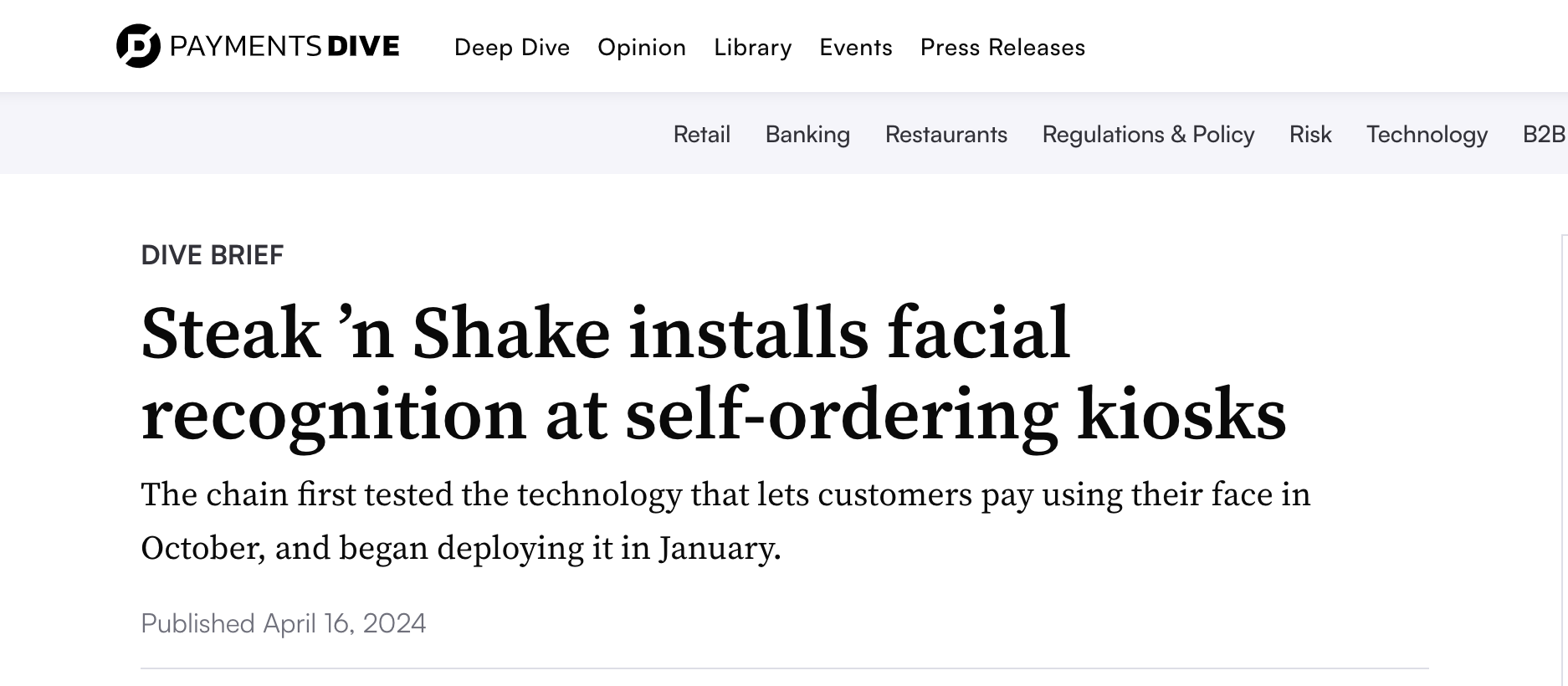Open the Library menu item
The height and width of the screenshot is (686, 1568).
tap(753, 48)
